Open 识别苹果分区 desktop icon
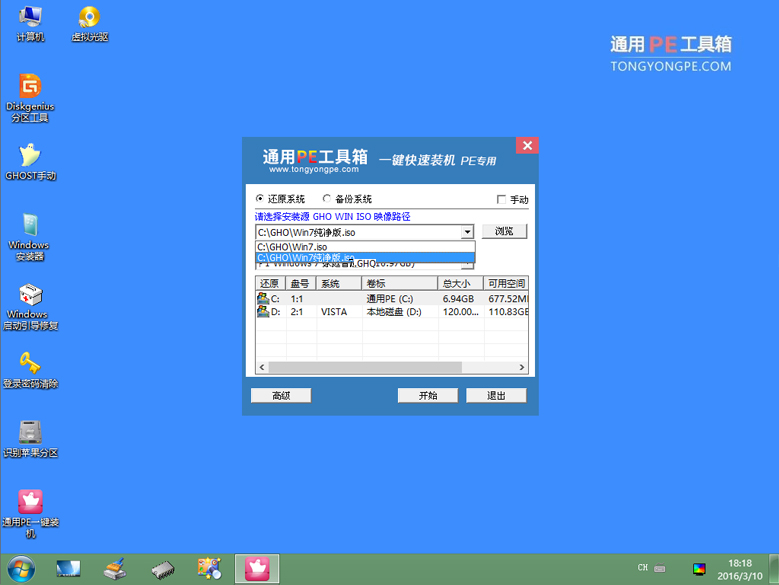Screen dimensions: 779x585 pyautogui.click(x=30, y=433)
